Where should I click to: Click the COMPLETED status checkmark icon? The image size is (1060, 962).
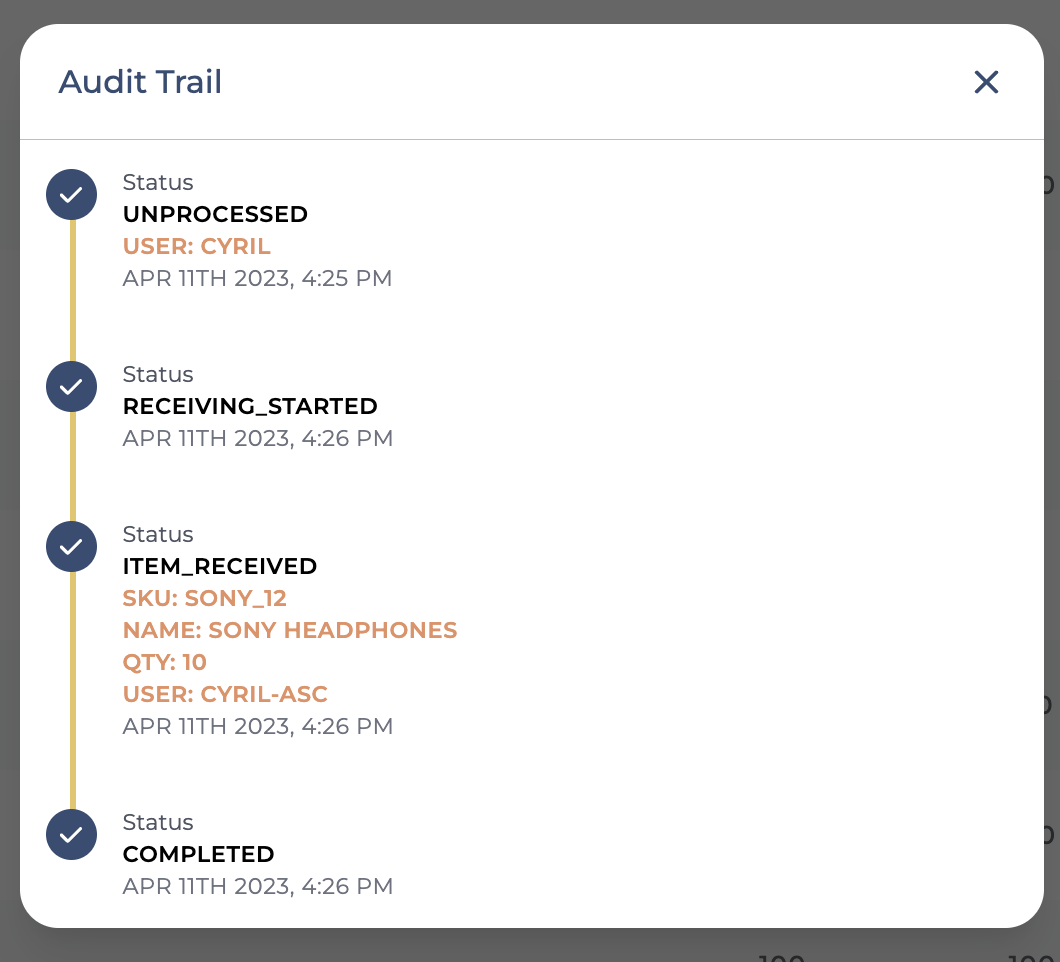[72, 835]
